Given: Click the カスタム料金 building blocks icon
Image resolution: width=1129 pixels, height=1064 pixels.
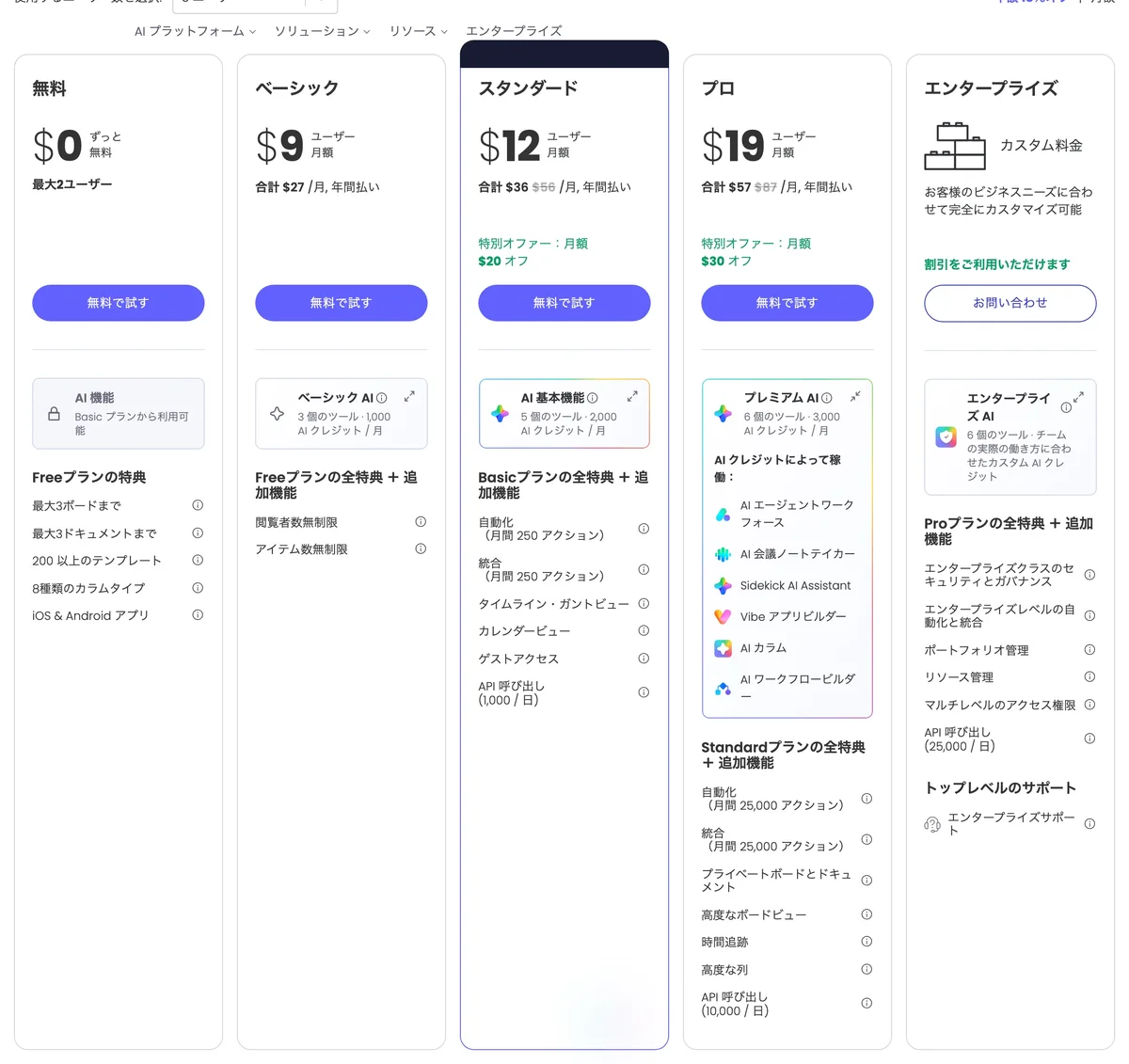Looking at the screenshot, I should [x=955, y=146].
